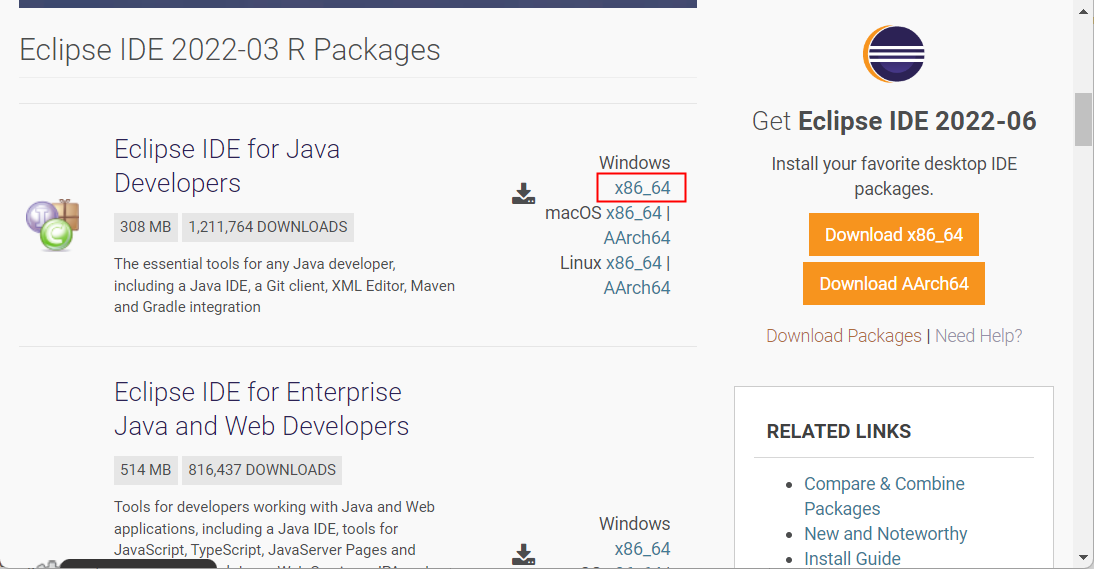
Task: Open the Need Help? link
Action: (x=978, y=336)
